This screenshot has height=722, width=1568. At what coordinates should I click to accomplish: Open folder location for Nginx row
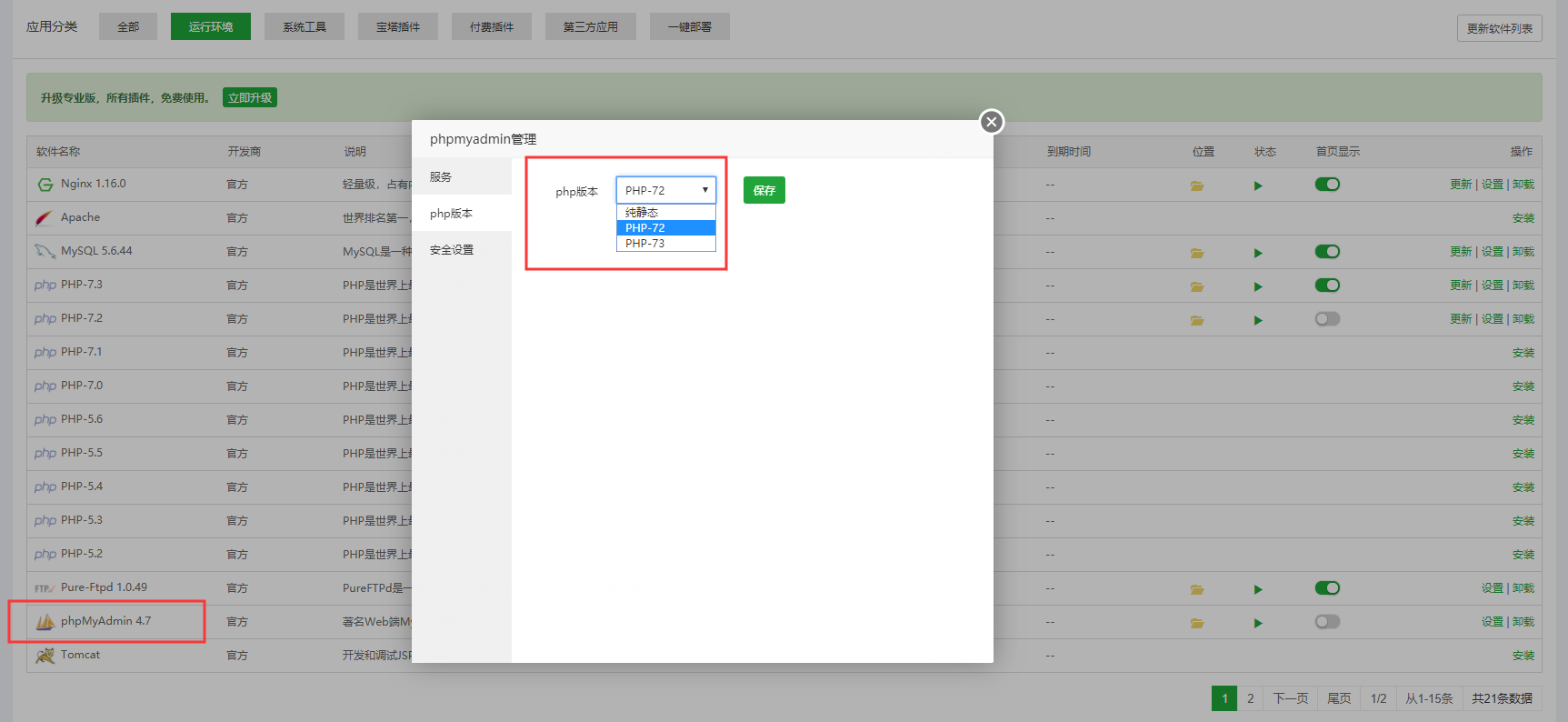click(1197, 186)
